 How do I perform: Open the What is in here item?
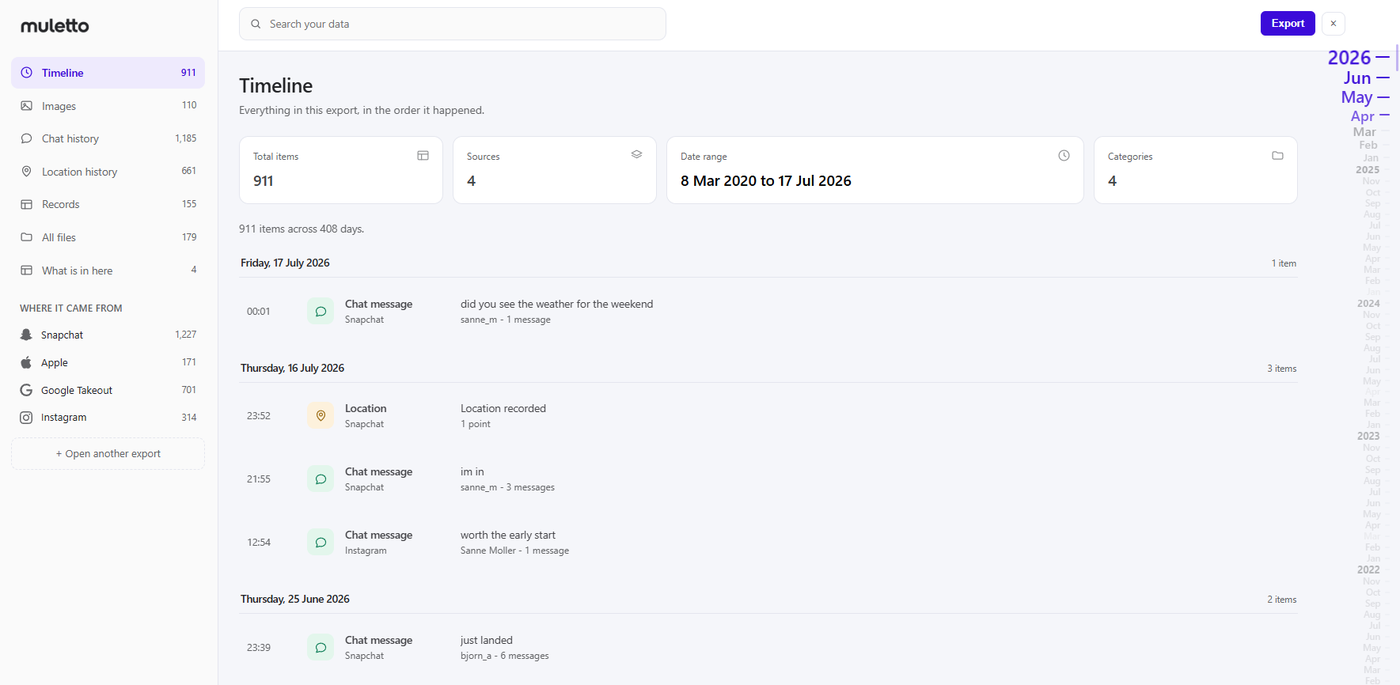(108, 270)
